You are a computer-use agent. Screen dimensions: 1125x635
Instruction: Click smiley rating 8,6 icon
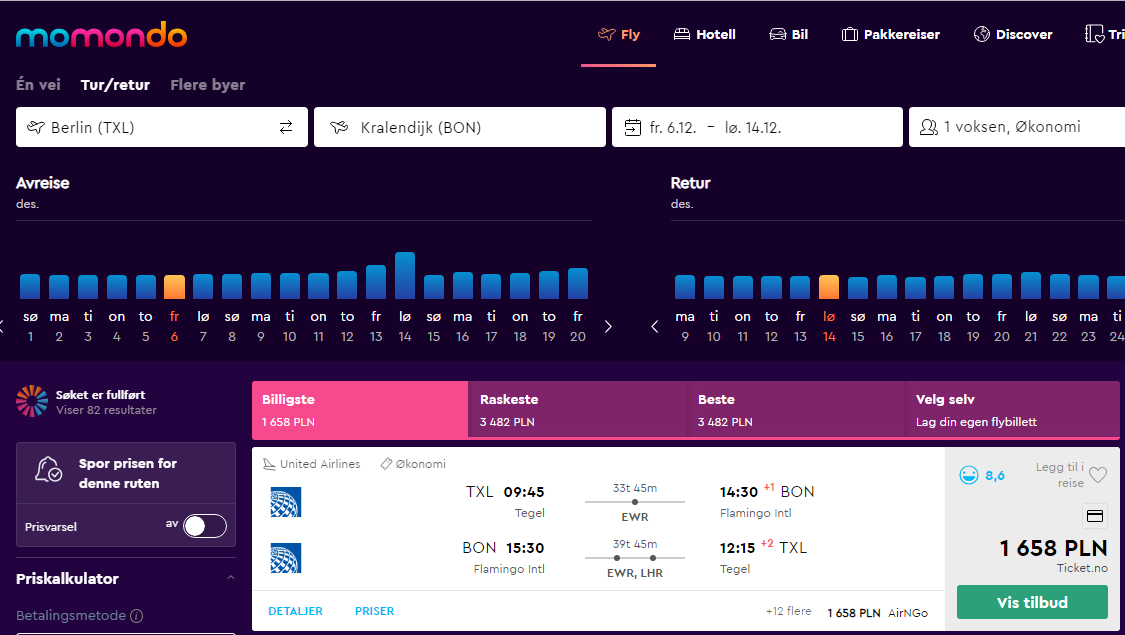[969, 475]
